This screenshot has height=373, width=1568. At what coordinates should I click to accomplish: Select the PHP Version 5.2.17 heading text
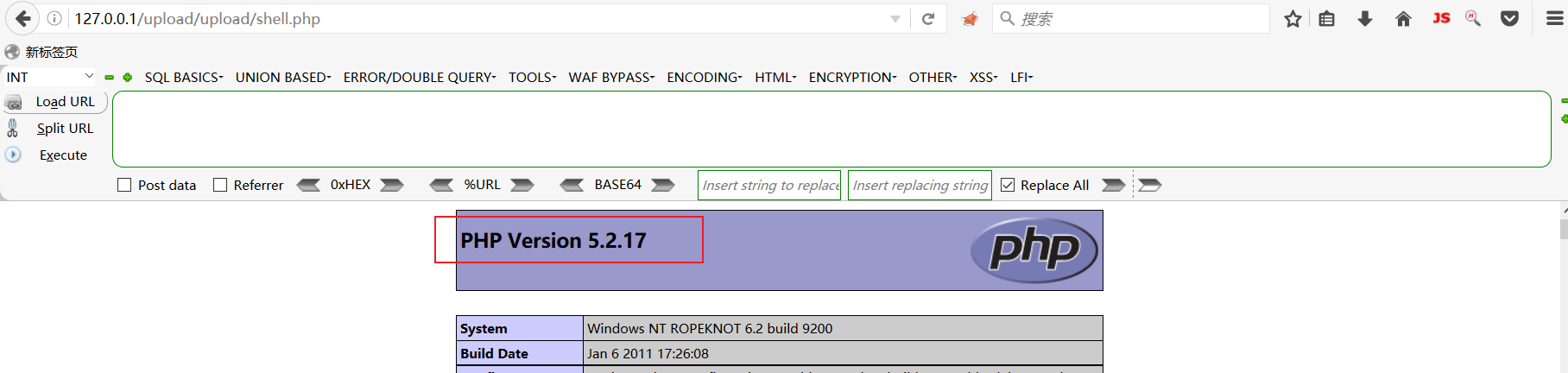point(553,240)
